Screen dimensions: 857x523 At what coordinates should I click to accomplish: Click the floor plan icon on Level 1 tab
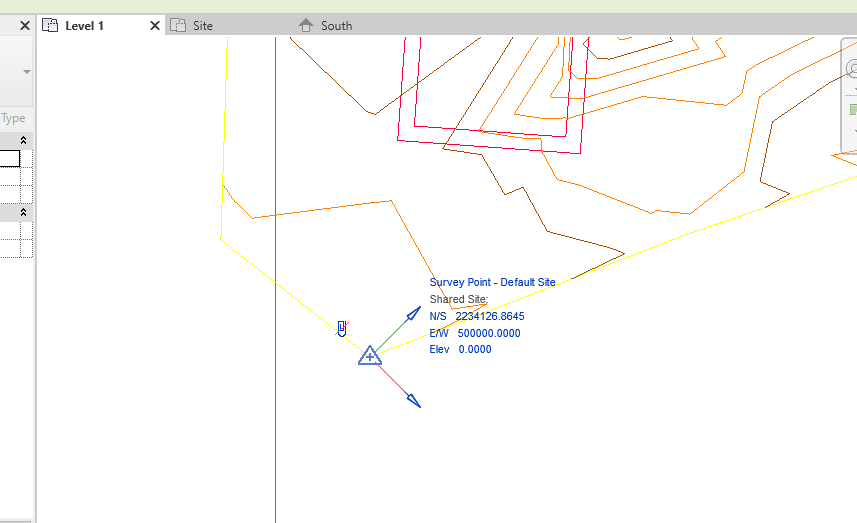[x=50, y=26]
